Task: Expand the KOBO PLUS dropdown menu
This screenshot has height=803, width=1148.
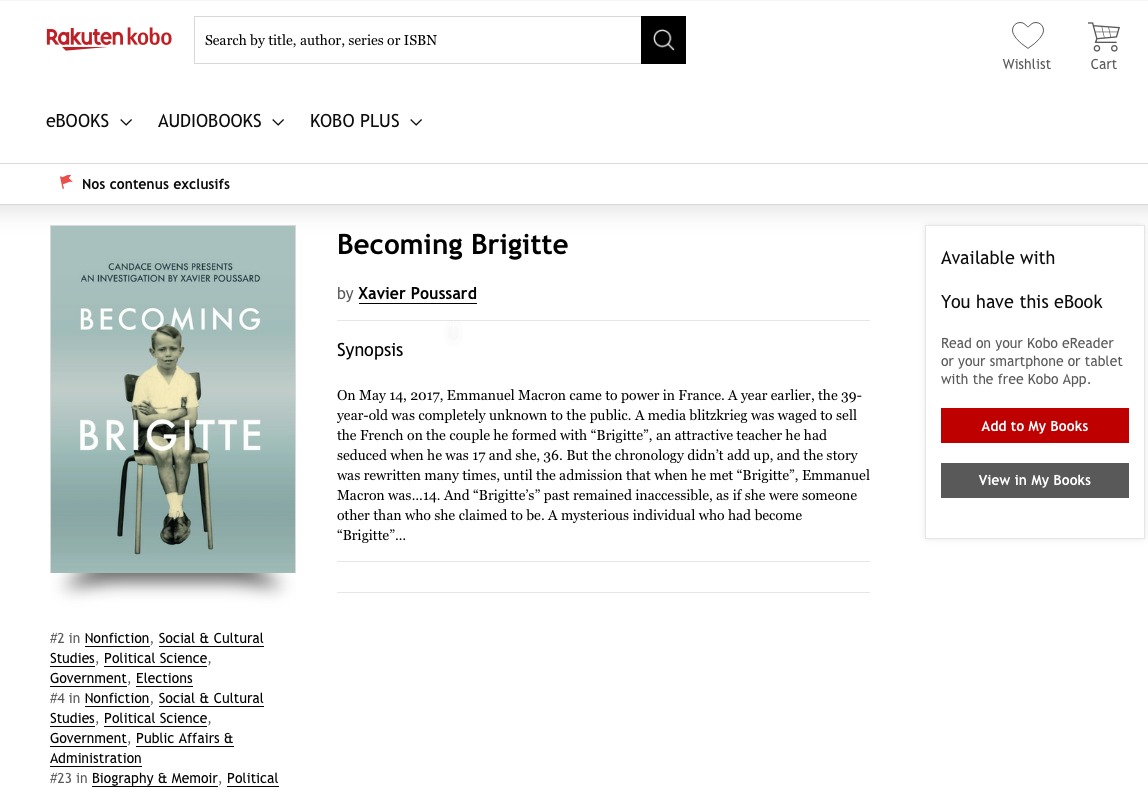Action: 366,121
